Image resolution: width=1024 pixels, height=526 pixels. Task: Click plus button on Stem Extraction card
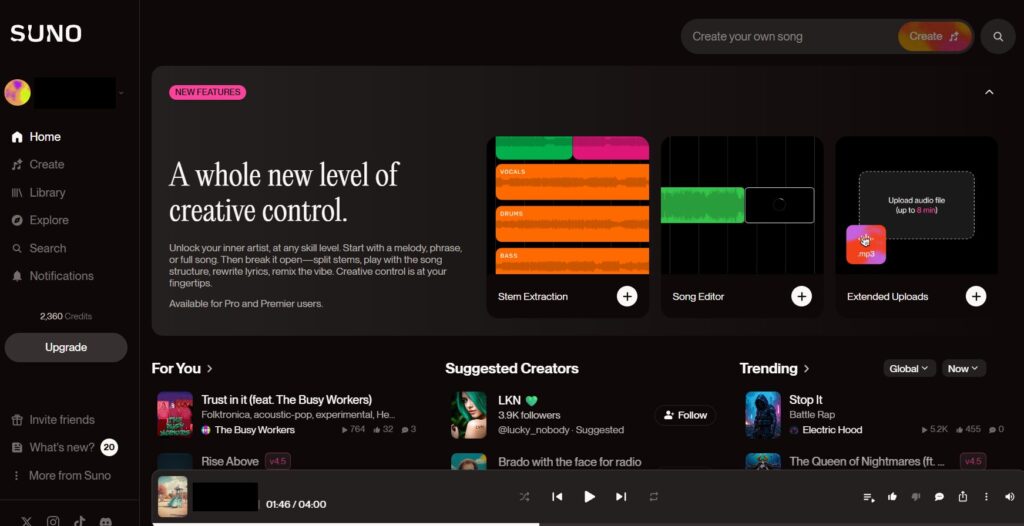[x=627, y=296]
